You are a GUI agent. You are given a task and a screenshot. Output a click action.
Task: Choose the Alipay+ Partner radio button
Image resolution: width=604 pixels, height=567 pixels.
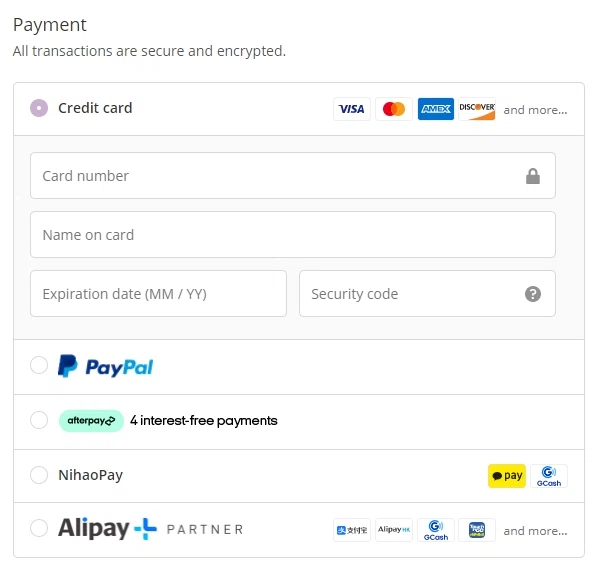point(39,528)
